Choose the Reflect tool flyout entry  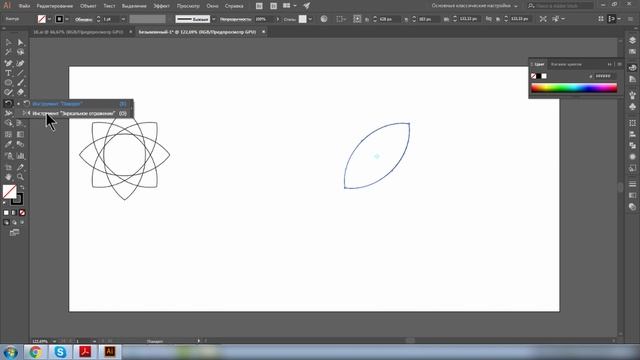point(77,113)
